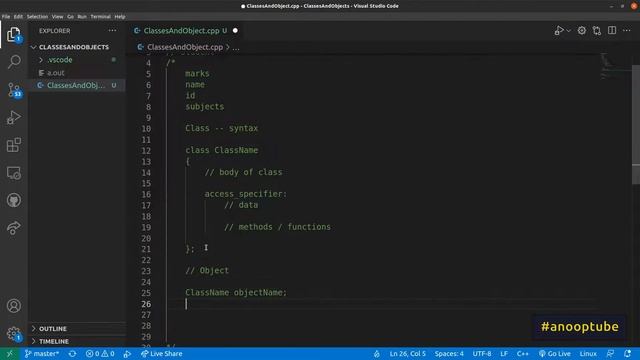Open the File menu
Screen dimensions: 640x360
6,17
